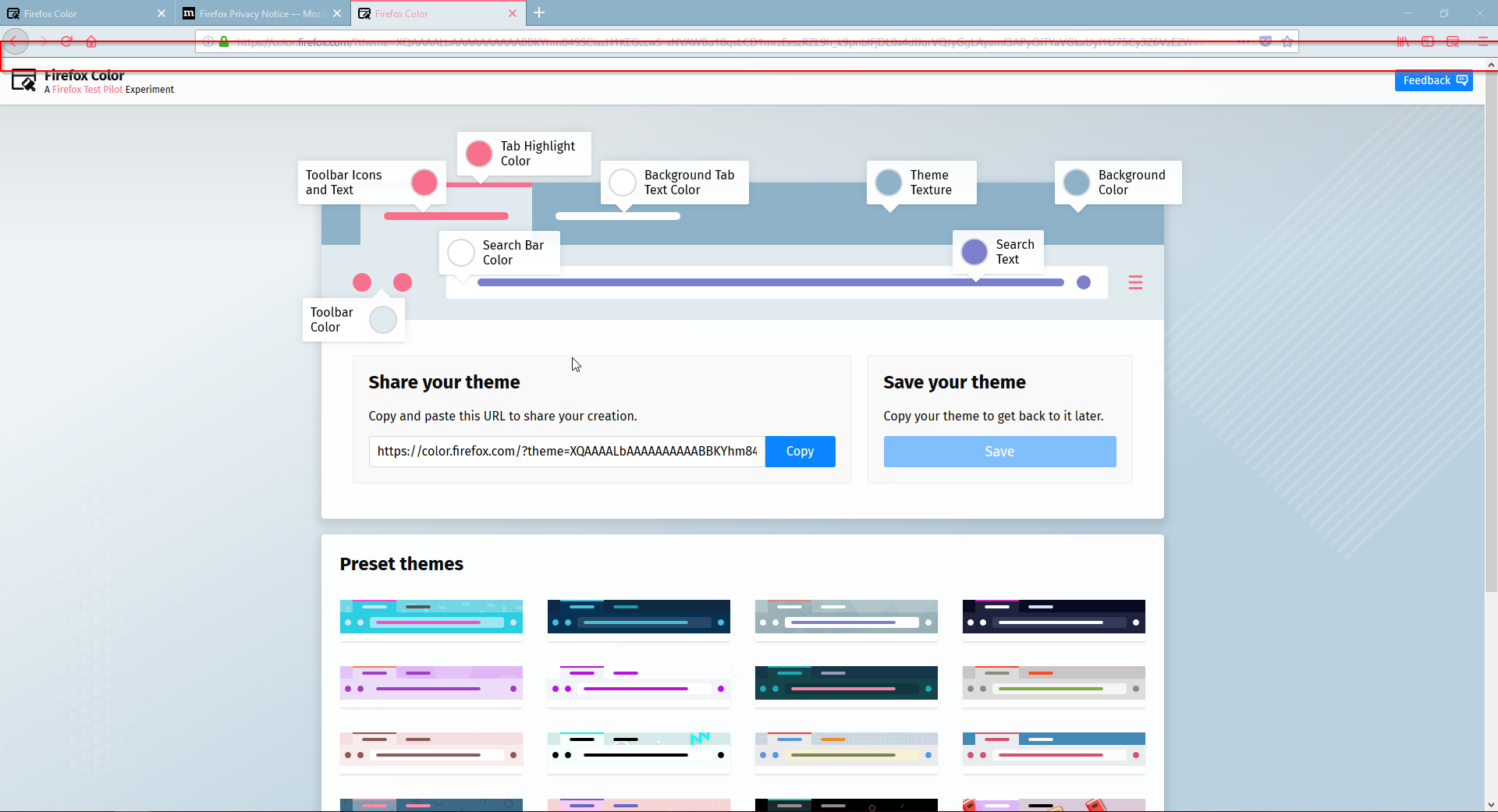Click the Firefox Color extension toolbar icon
Viewport: 1498px width, 812px height.
1453,41
